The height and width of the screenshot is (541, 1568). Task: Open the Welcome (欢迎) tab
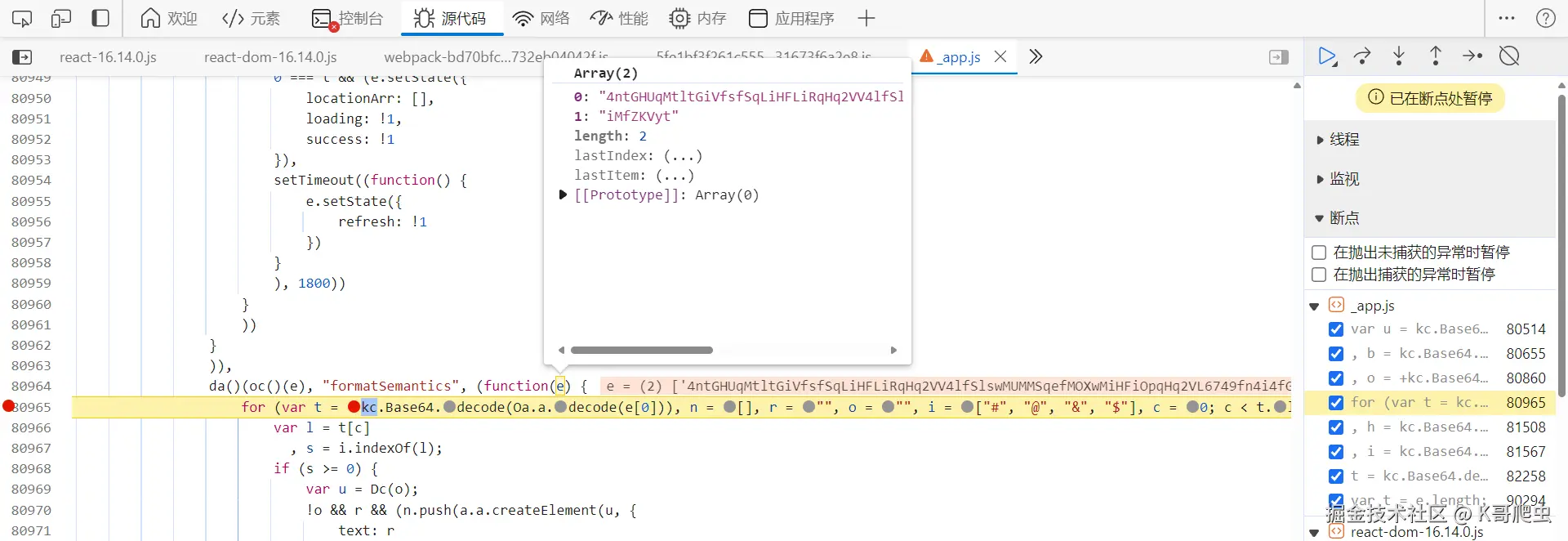(x=169, y=18)
